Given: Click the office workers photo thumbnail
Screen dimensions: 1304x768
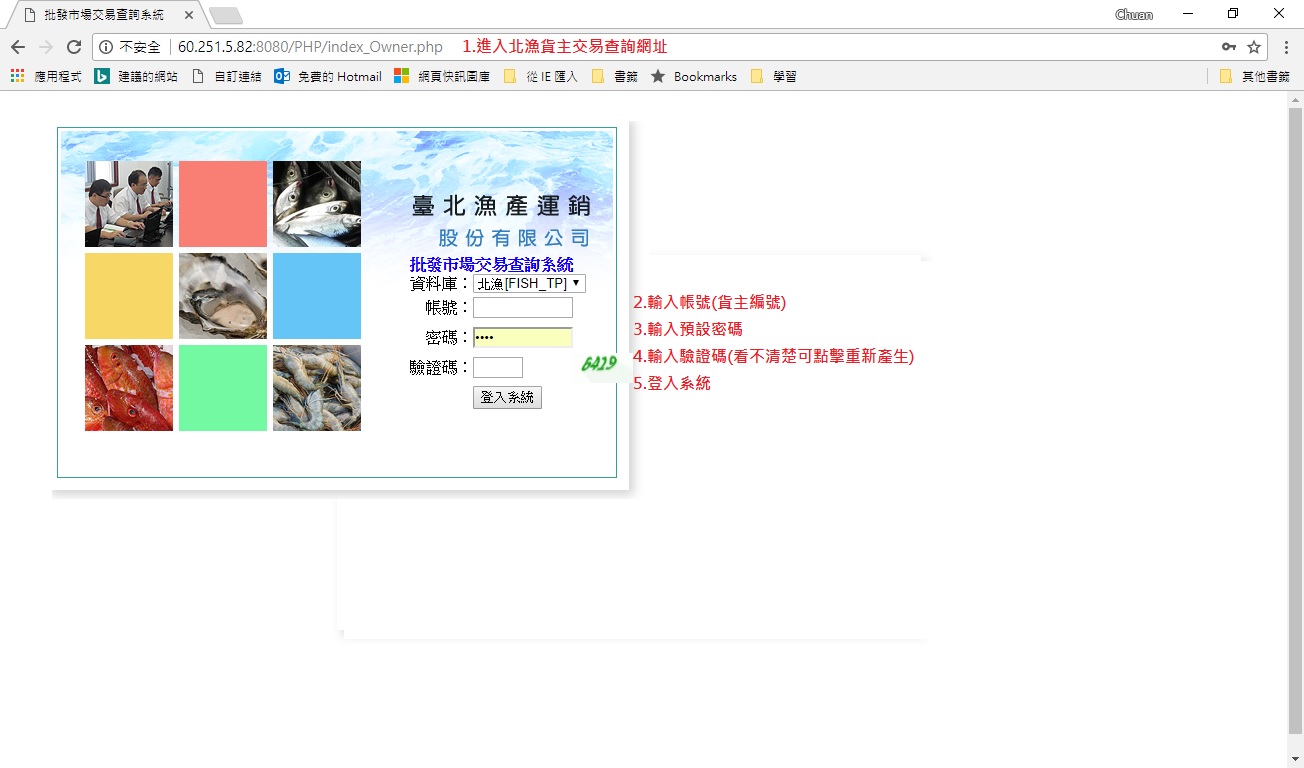Looking at the screenshot, I should [129, 204].
